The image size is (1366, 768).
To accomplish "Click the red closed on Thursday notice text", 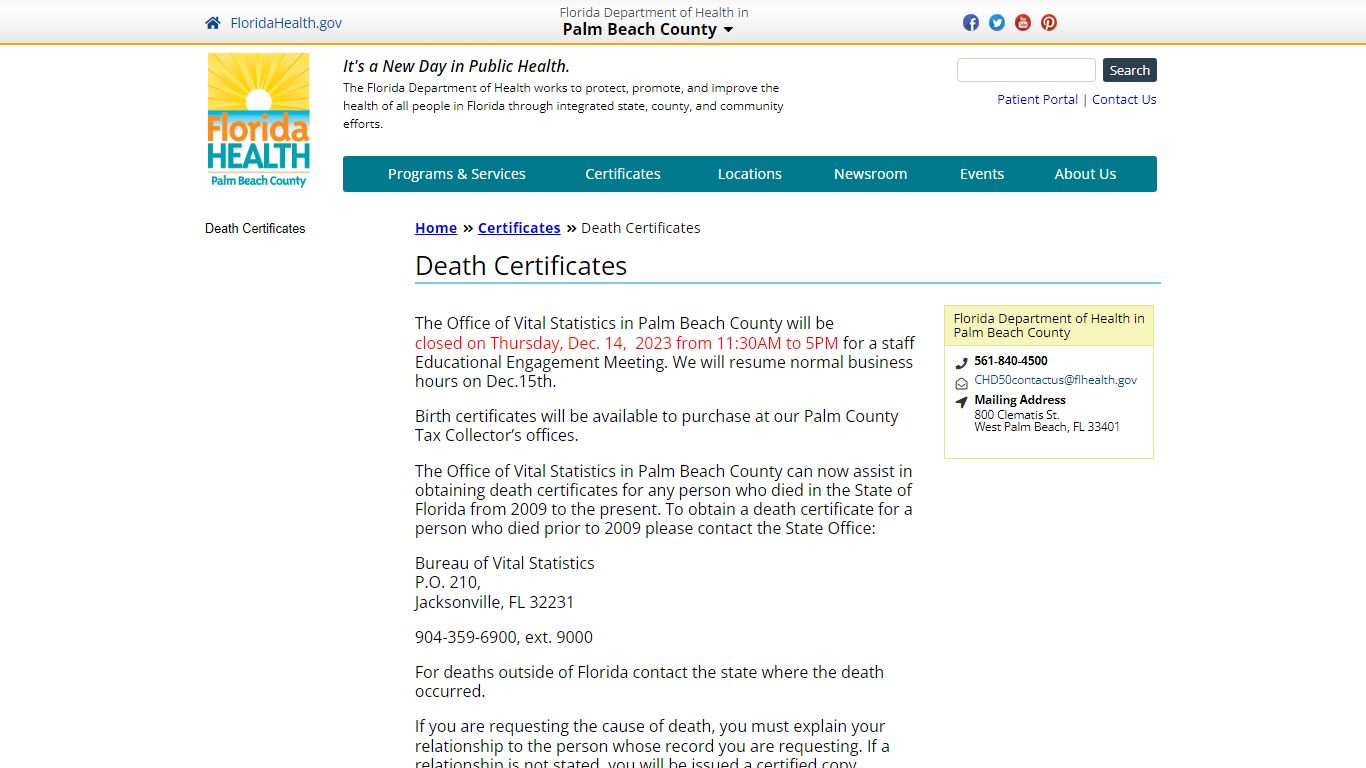I will pos(627,343).
